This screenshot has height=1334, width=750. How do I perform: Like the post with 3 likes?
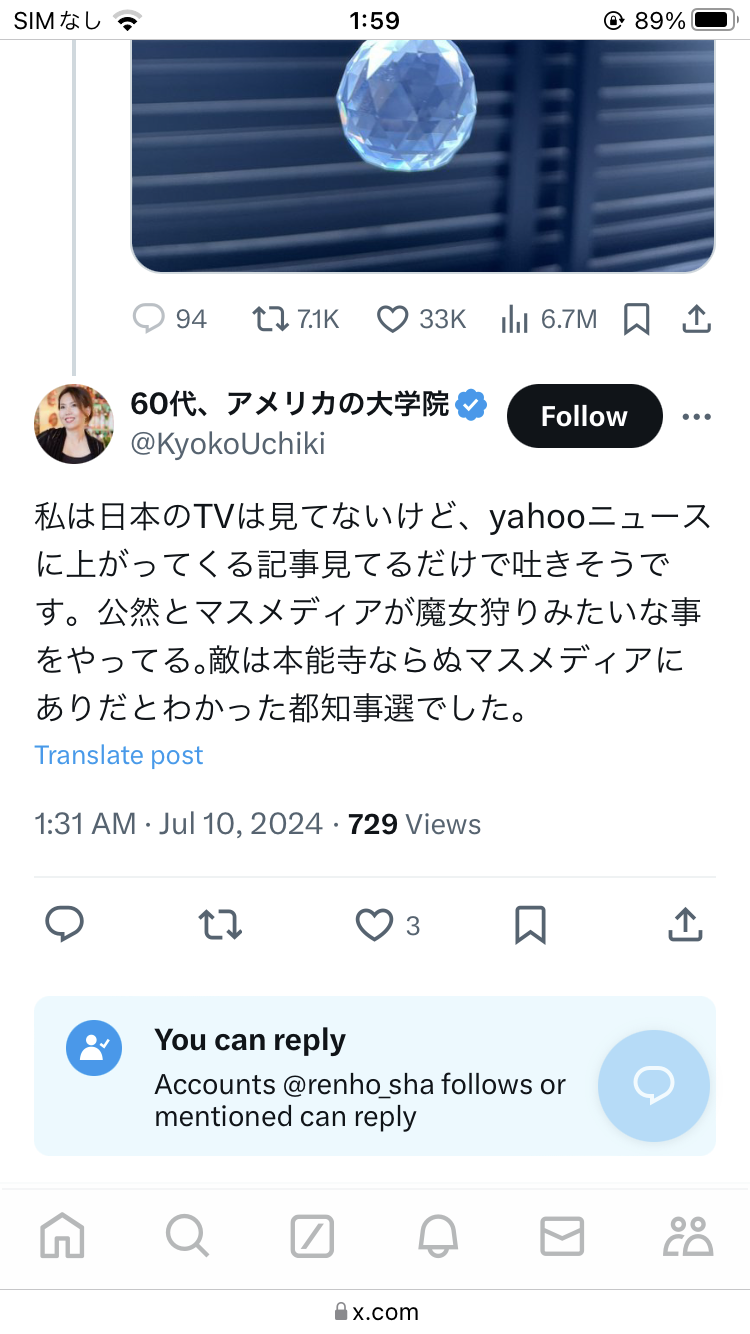tap(375, 926)
